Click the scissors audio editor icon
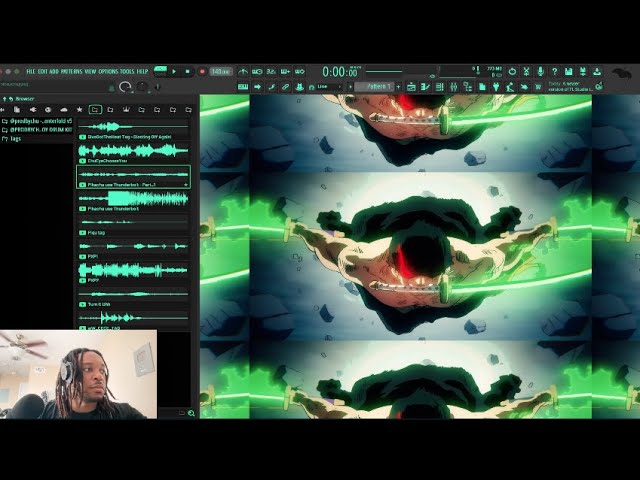 (527, 72)
